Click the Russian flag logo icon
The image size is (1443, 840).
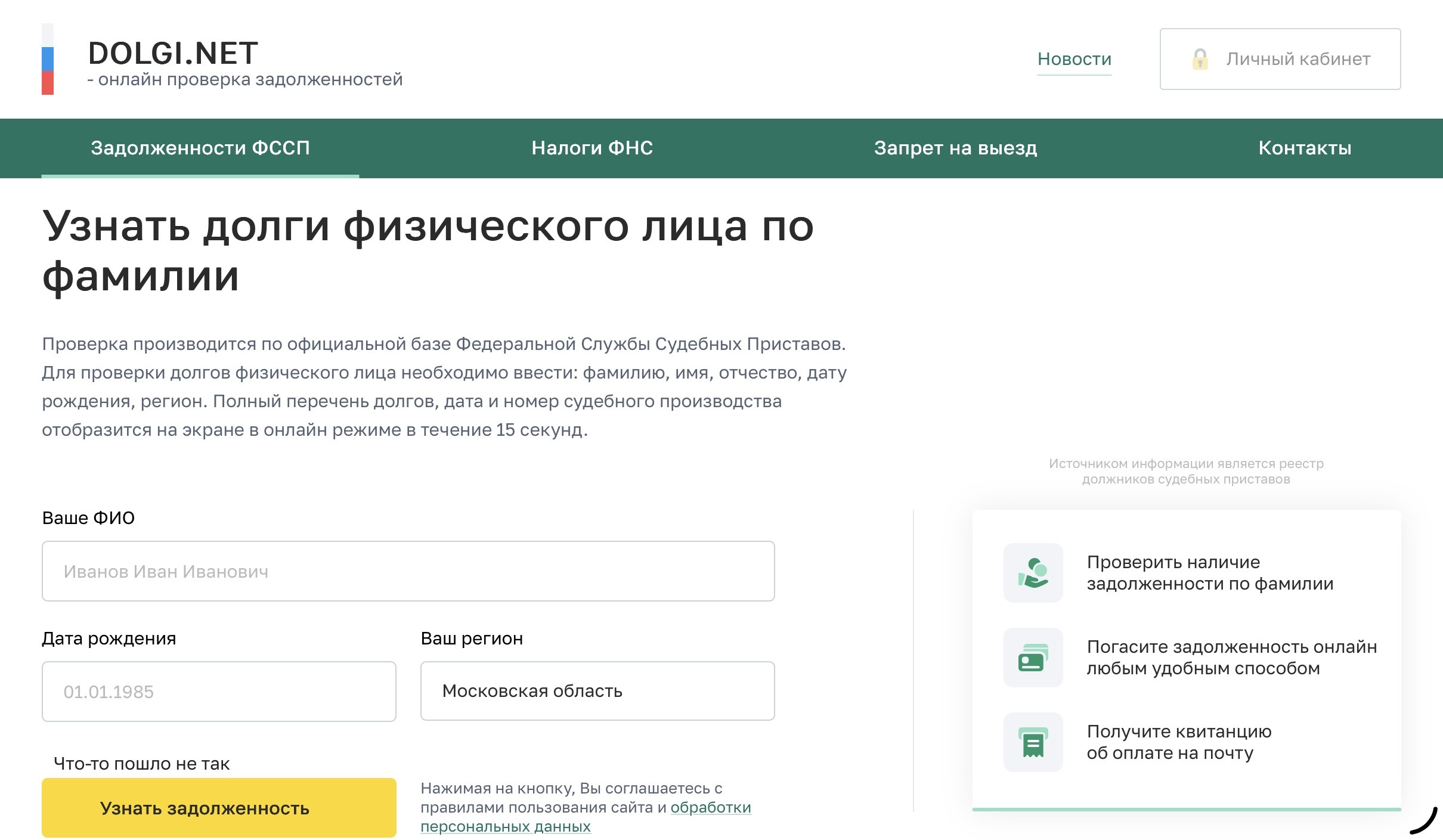tap(48, 59)
